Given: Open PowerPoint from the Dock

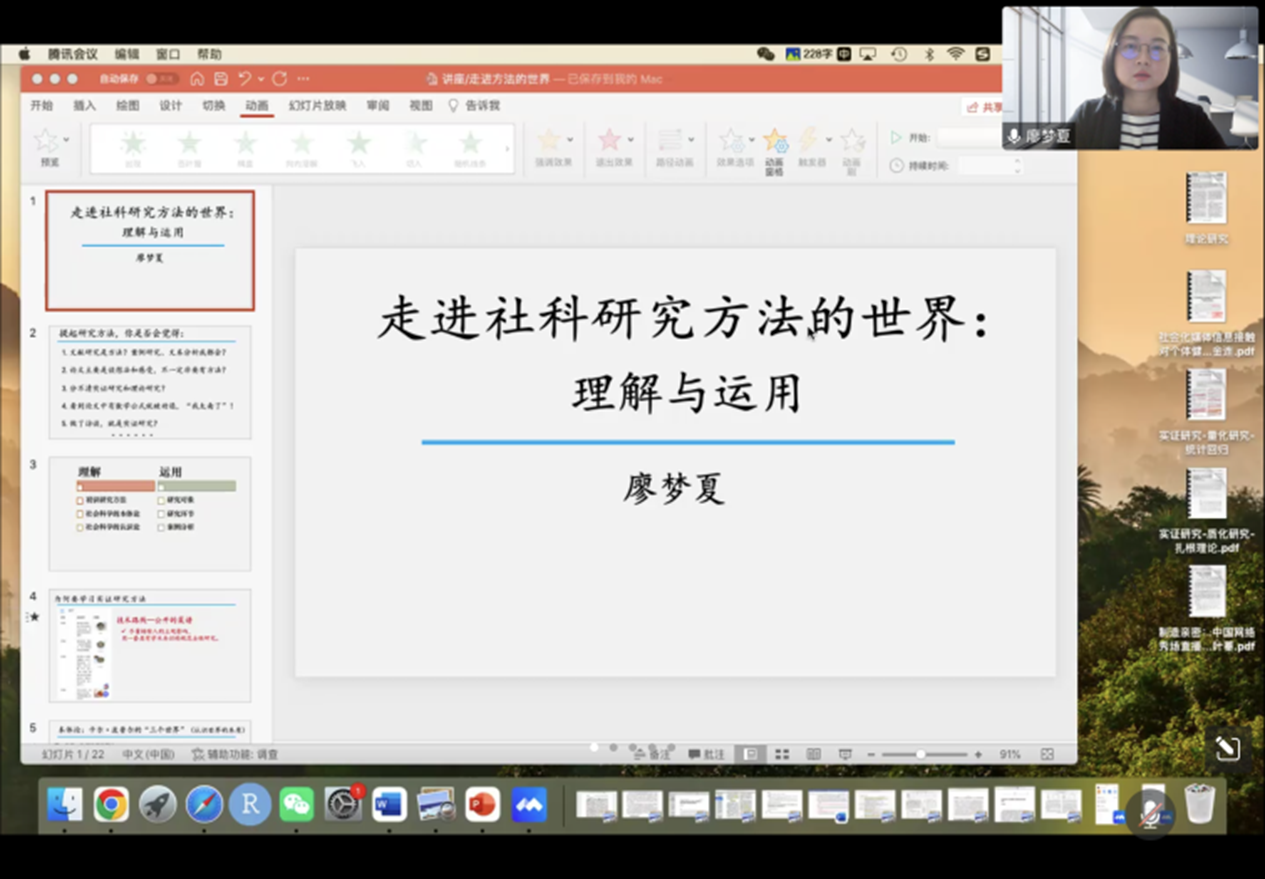Looking at the screenshot, I should click(x=482, y=804).
